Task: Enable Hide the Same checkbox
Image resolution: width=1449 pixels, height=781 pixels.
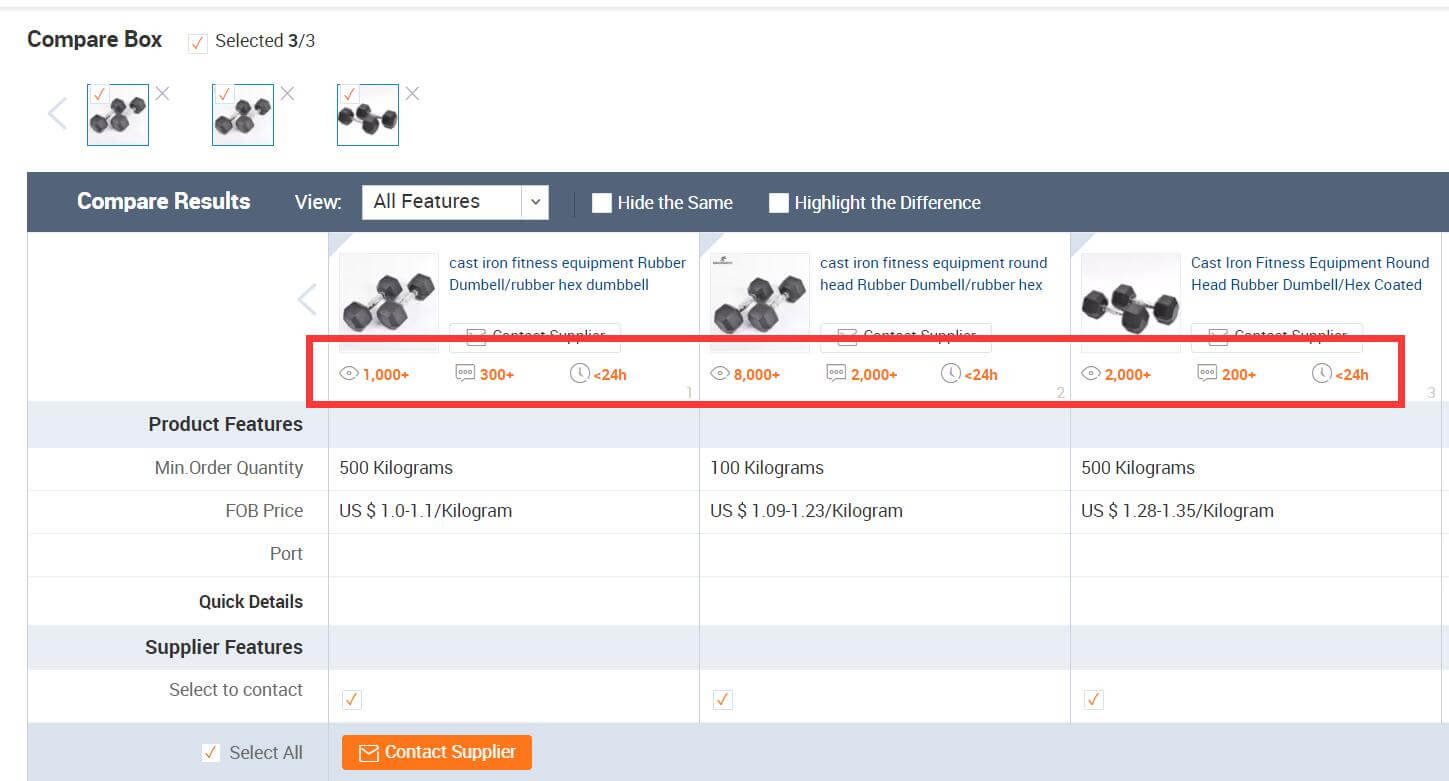Action: 602,203
